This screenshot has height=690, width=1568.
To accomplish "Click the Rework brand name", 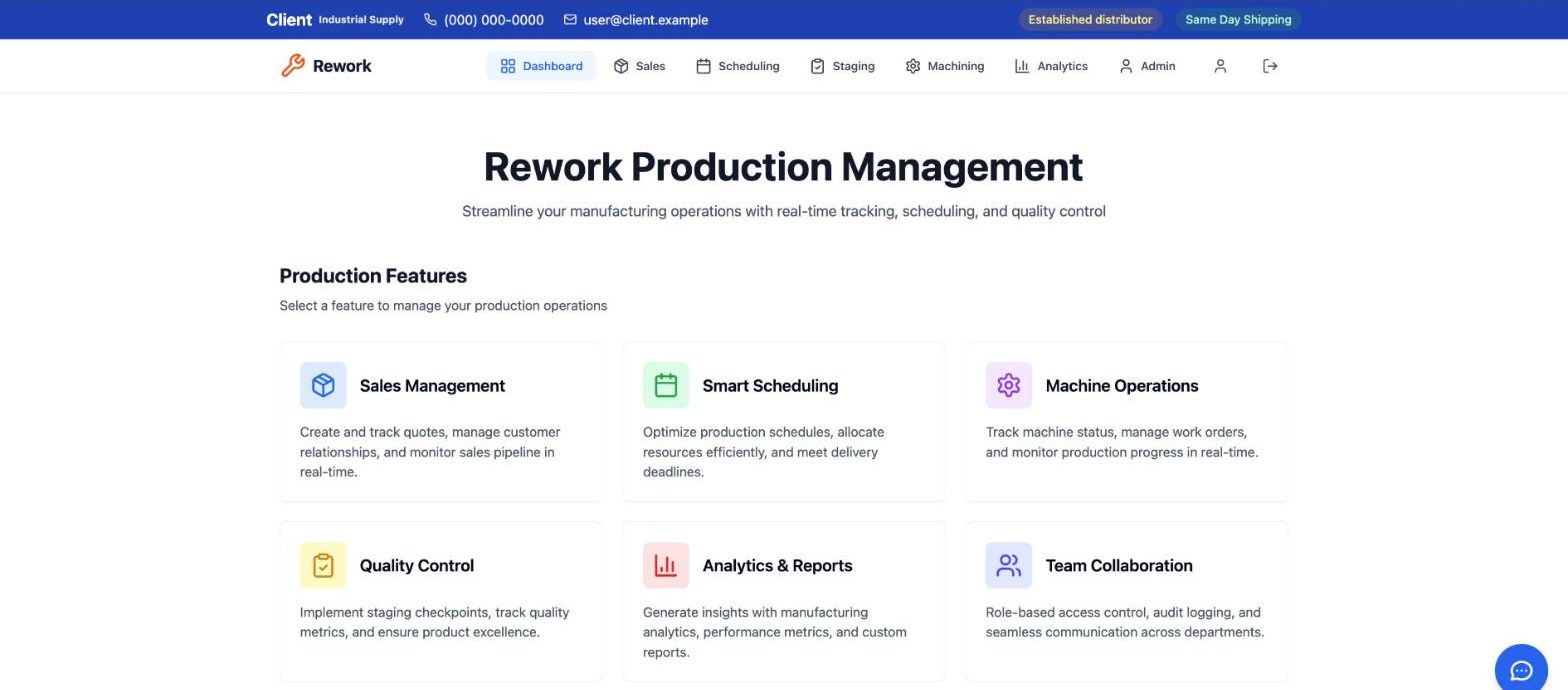I will (x=342, y=66).
